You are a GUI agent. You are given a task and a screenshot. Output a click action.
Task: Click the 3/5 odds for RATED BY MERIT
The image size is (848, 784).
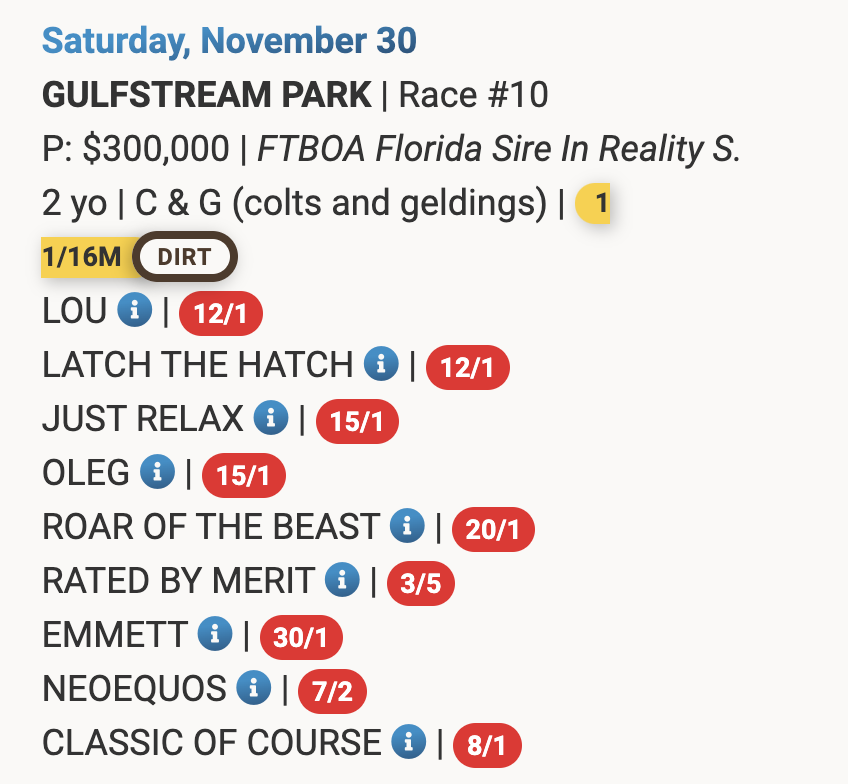420,583
